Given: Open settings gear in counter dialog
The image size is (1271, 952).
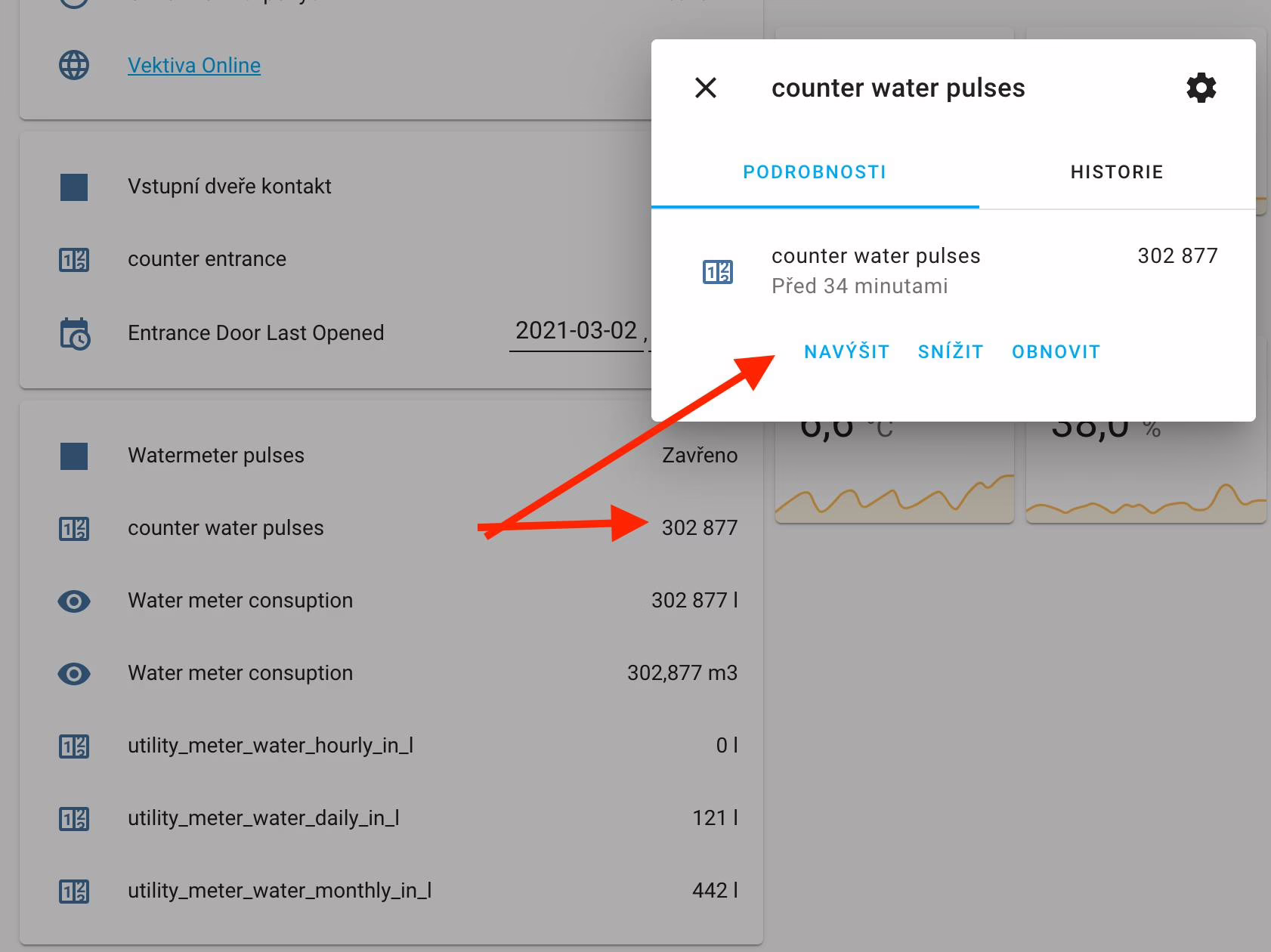Looking at the screenshot, I should pyautogui.click(x=1201, y=88).
